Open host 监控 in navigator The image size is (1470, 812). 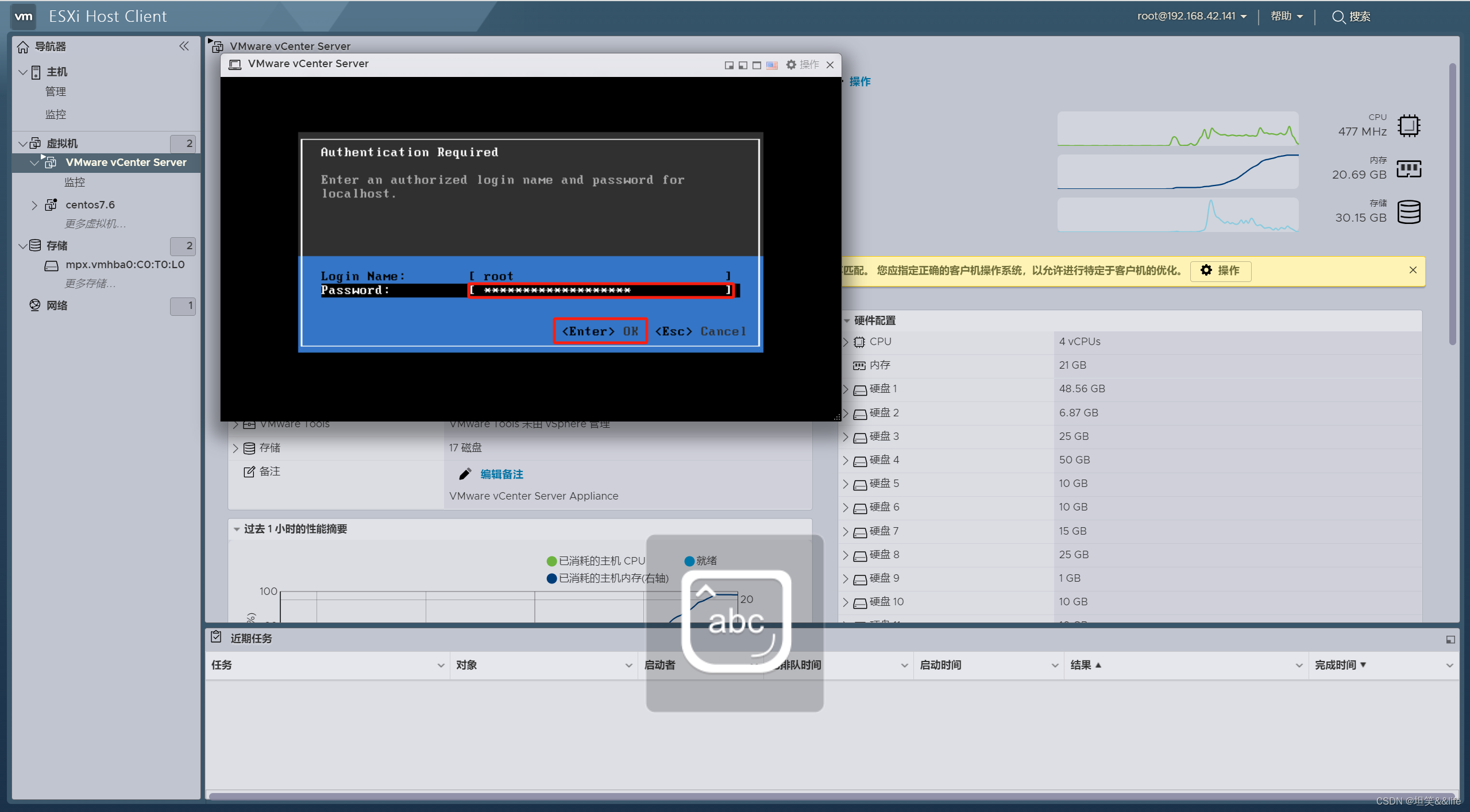[56, 114]
